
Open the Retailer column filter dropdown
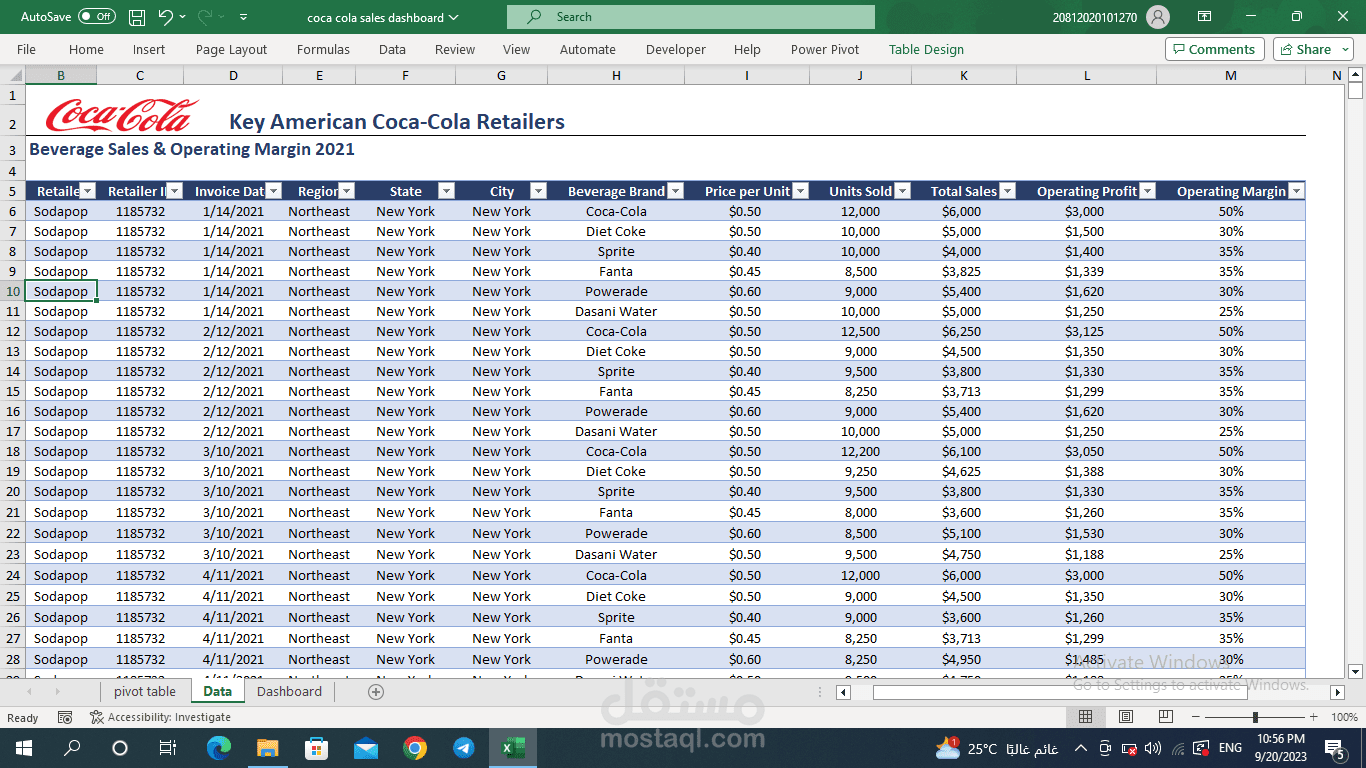[87, 191]
